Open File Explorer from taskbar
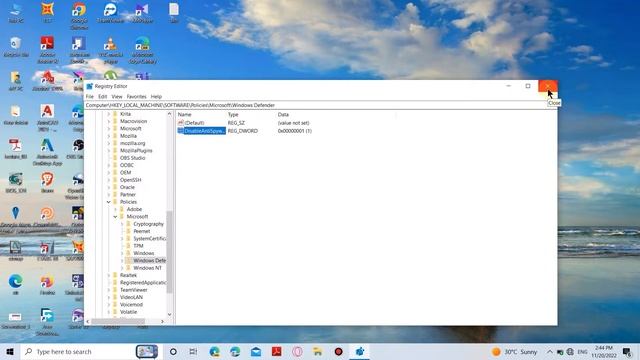This screenshot has width=640, height=360. point(318,351)
